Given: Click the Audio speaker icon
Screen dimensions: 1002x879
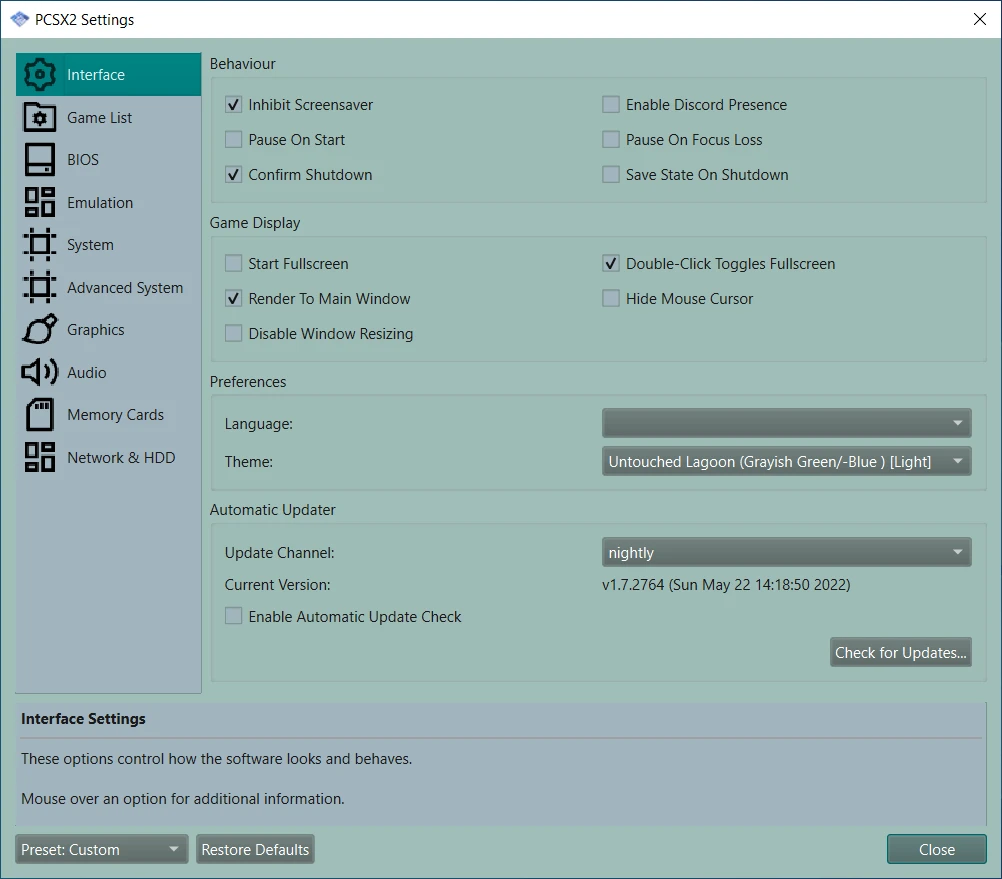Looking at the screenshot, I should (39, 373).
